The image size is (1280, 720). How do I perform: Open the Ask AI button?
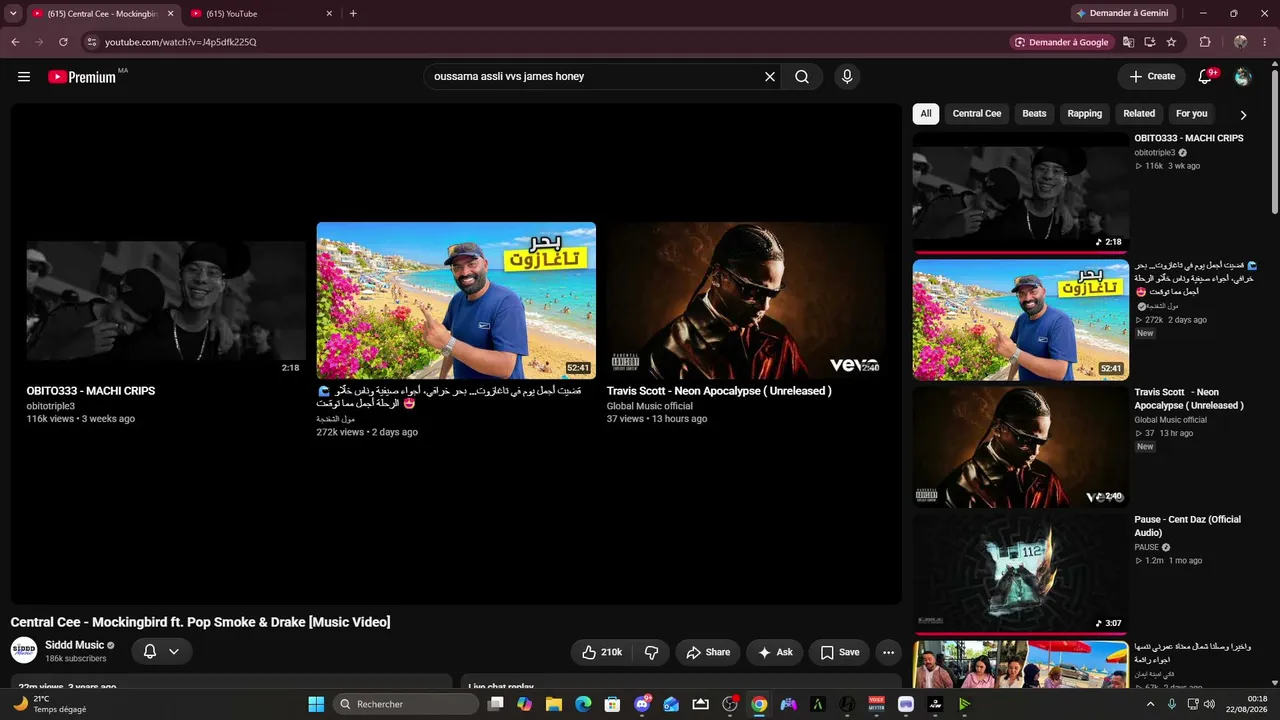[x=775, y=652]
